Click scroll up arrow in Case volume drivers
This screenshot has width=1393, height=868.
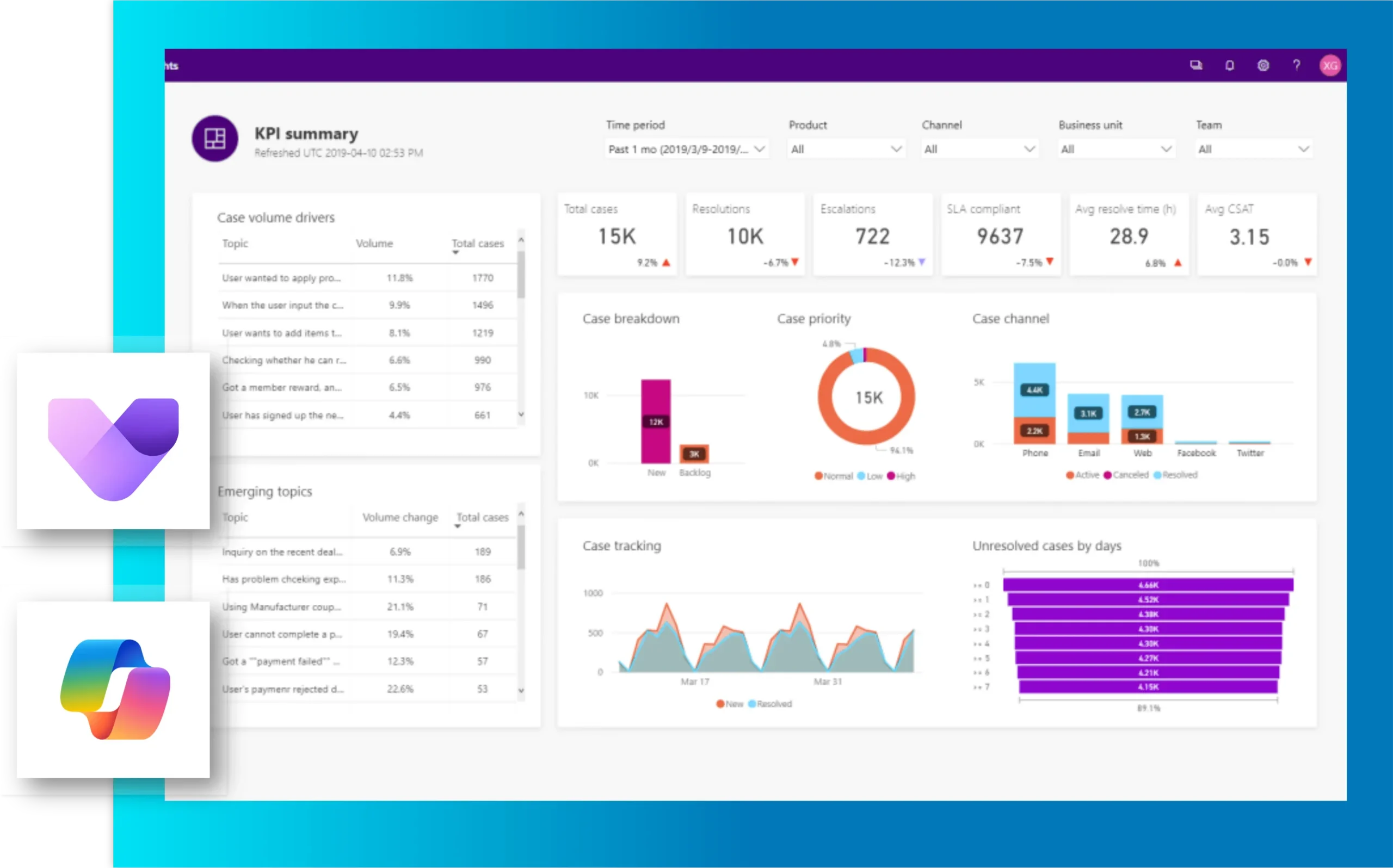[x=521, y=239]
